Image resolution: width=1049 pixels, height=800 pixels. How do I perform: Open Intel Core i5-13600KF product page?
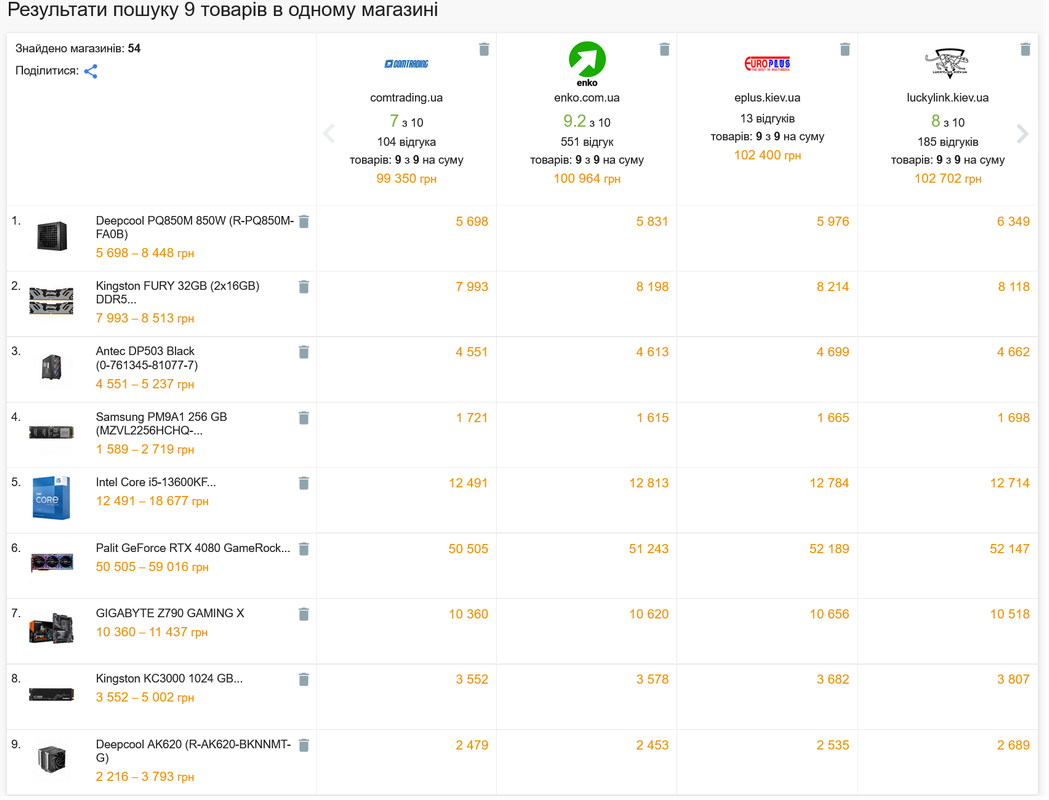(157, 484)
